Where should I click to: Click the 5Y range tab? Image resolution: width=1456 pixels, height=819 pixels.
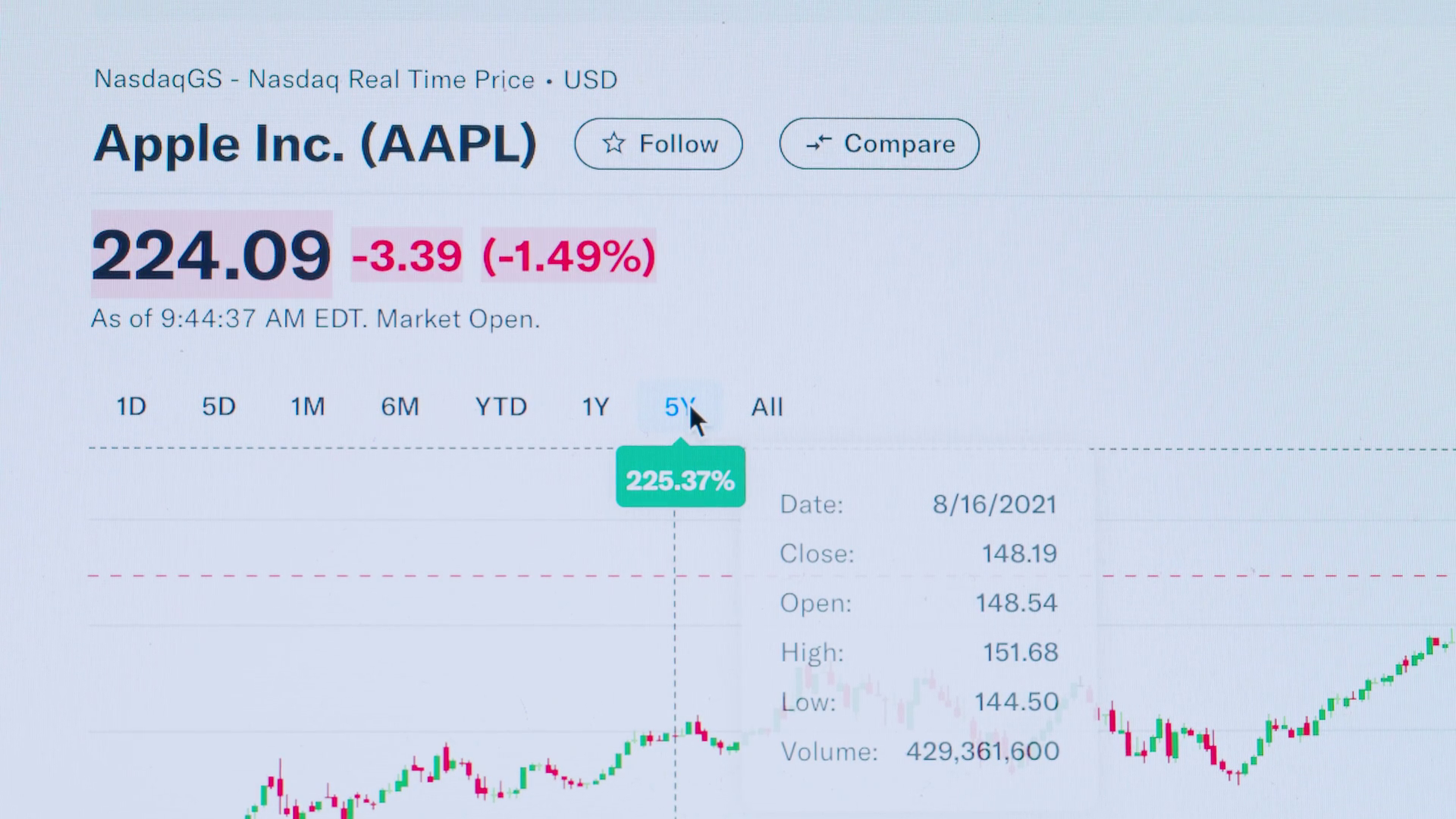[x=677, y=407]
